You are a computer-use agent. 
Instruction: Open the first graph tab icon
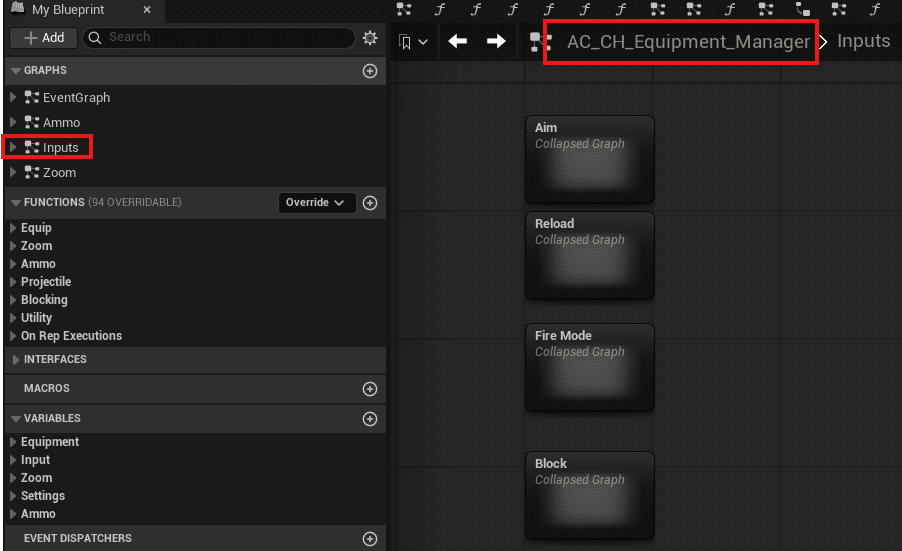pyautogui.click(x=404, y=9)
